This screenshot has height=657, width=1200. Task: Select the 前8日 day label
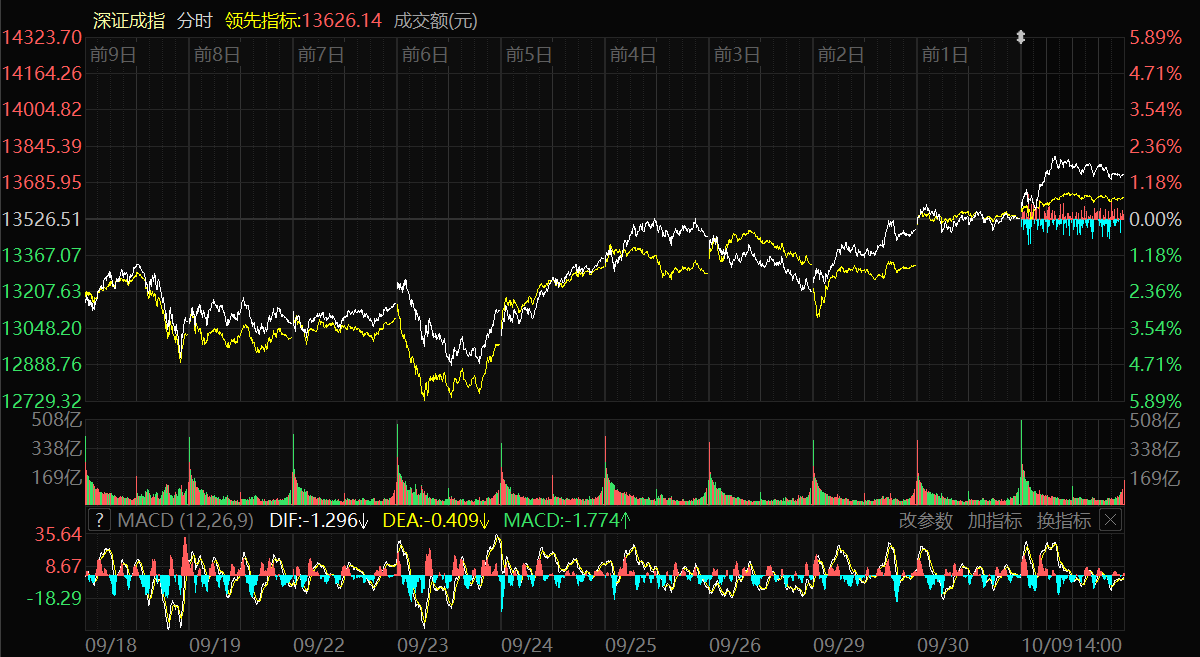pos(217,55)
